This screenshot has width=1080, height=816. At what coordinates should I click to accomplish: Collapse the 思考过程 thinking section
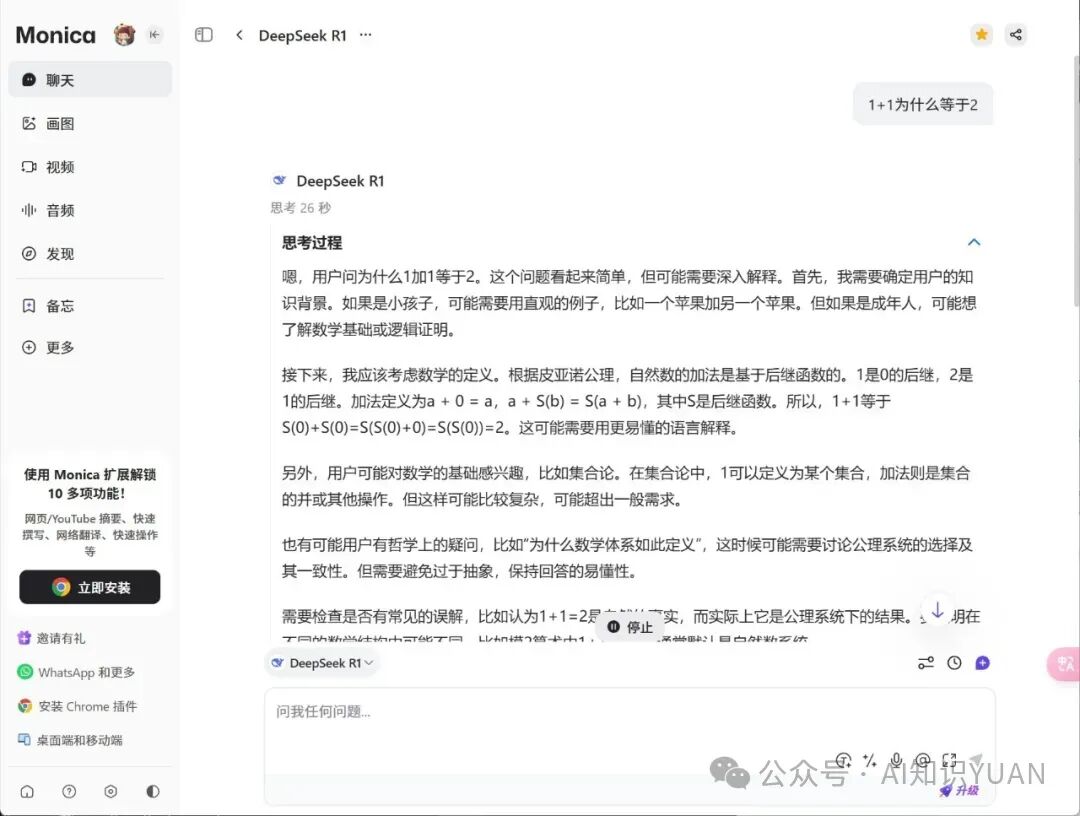[x=974, y=242]
